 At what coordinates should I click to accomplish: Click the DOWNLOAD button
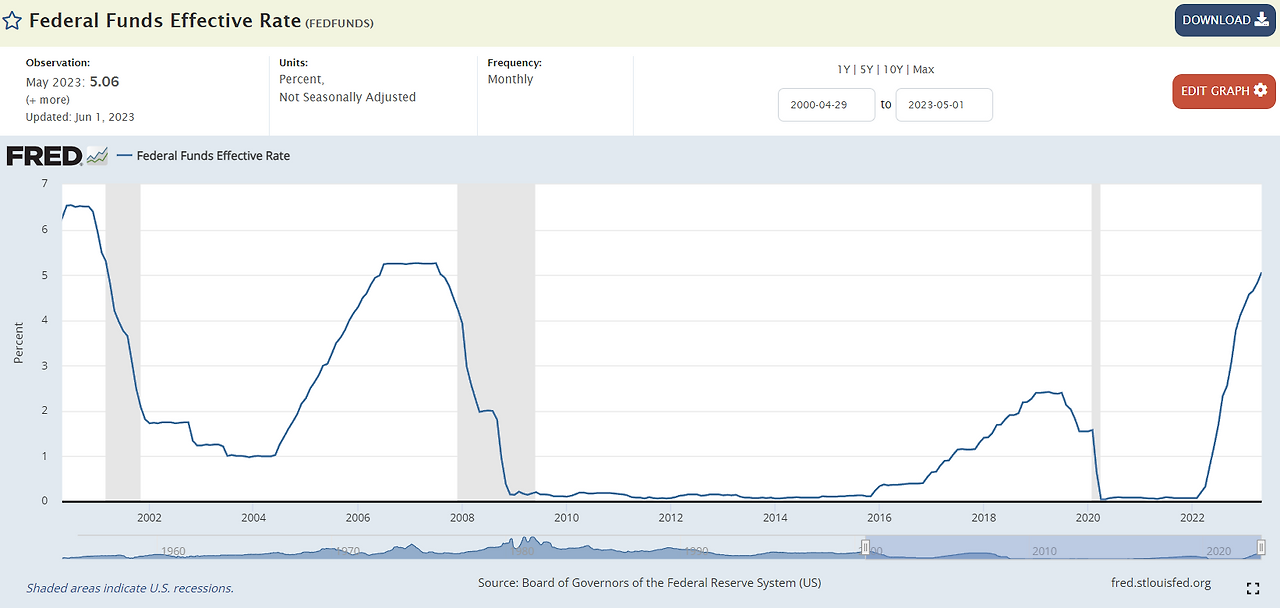[1225, 20]
